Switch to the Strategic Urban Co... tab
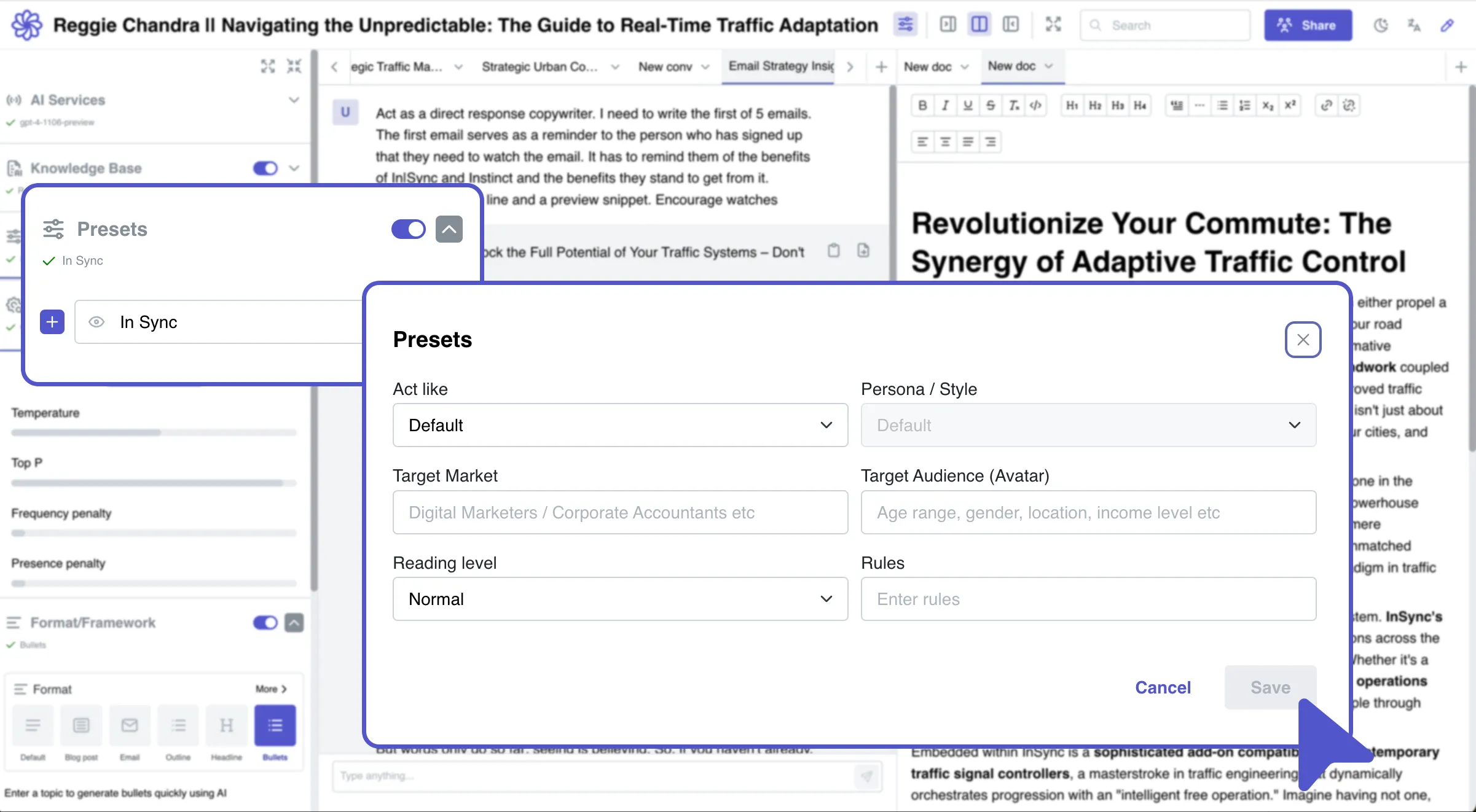Screen dimensions: 1476x812 [540, 66]
